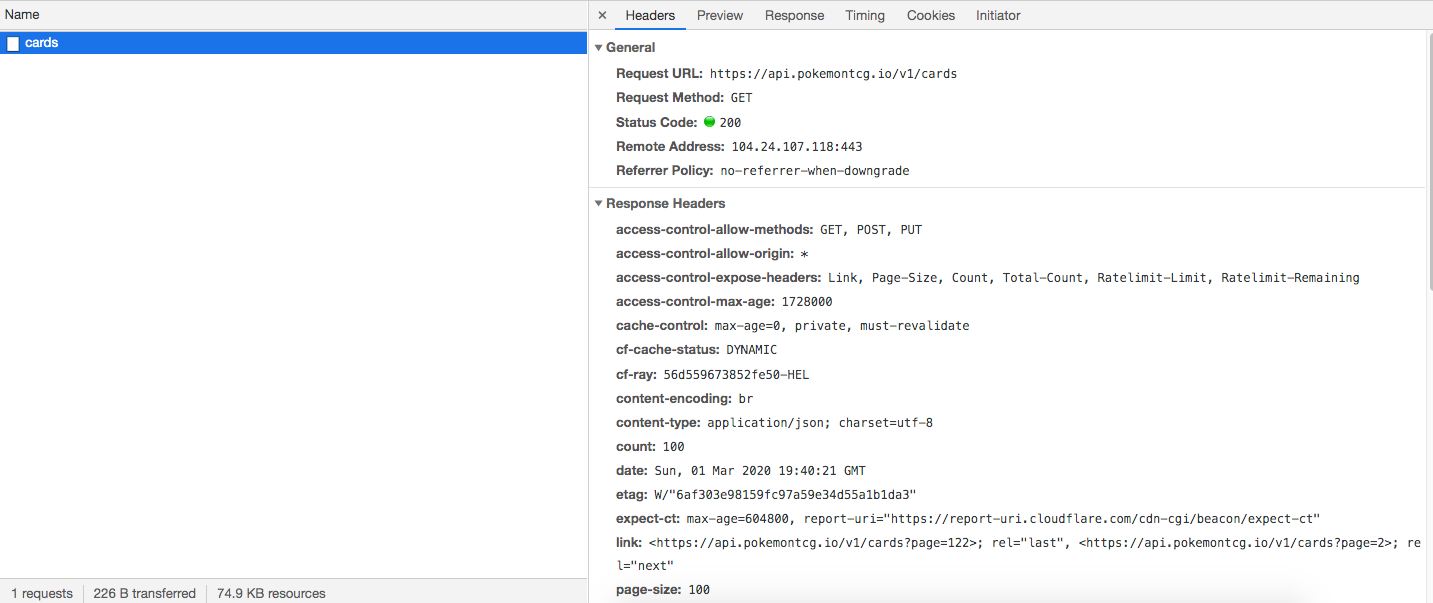
Task: Click content-encoding br value
Action: pos(745,399)
